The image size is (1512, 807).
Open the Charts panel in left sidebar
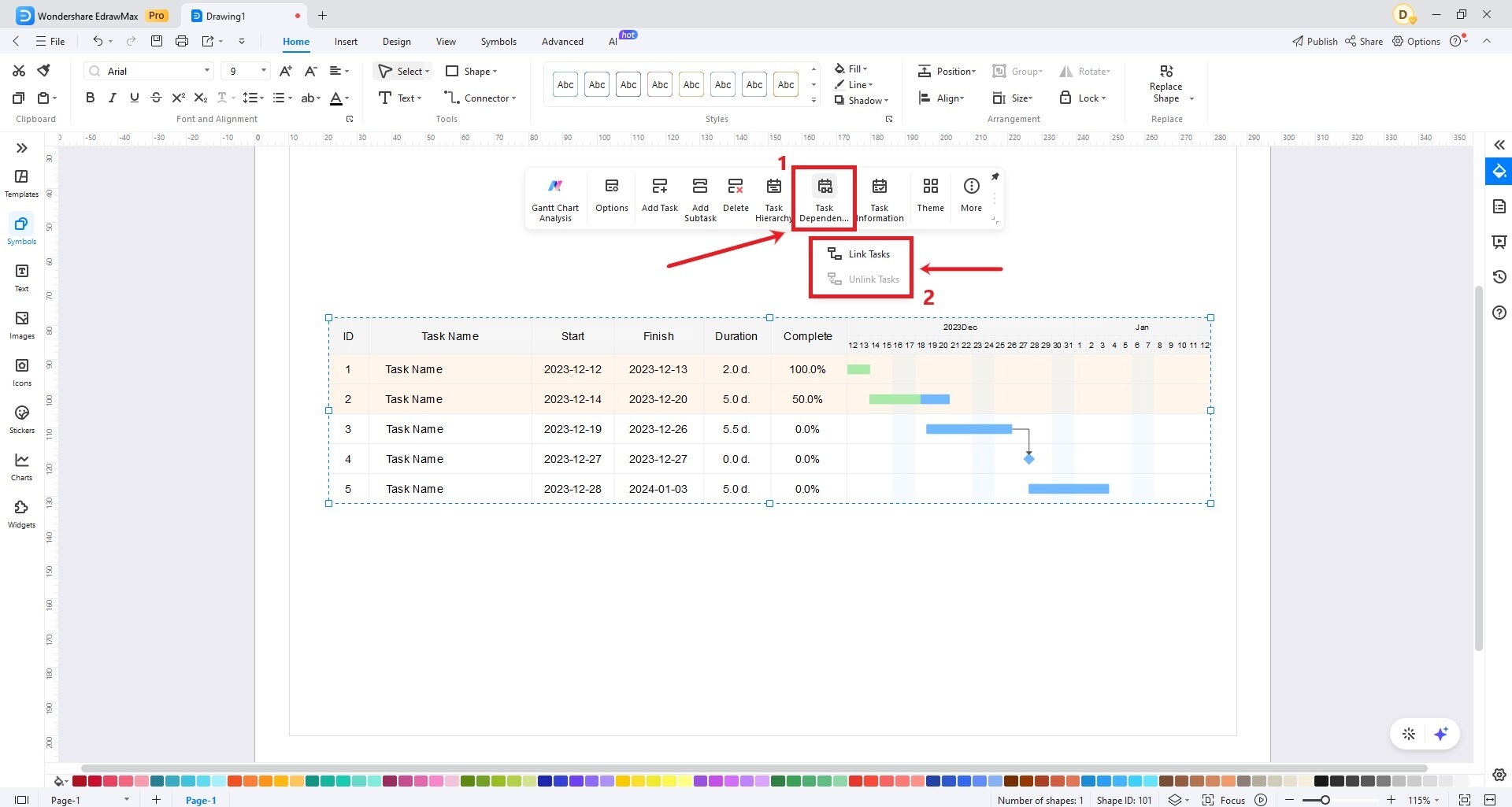click(x=20, y=466)
